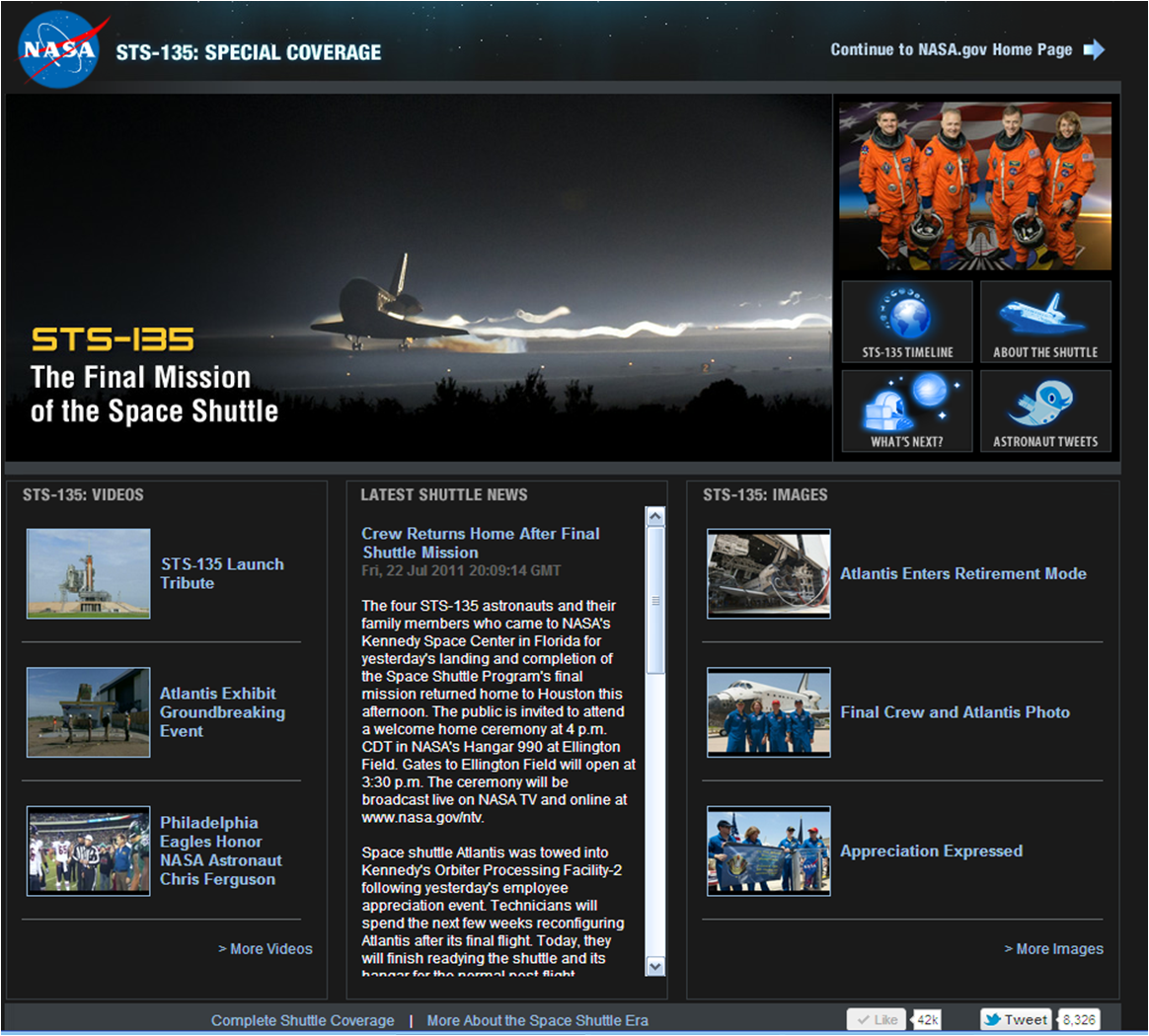This screenshot has width=1149, height=1036.
Task: Click the LATEST SHUTTLE NEWS heading
Action: click(444, 495)
